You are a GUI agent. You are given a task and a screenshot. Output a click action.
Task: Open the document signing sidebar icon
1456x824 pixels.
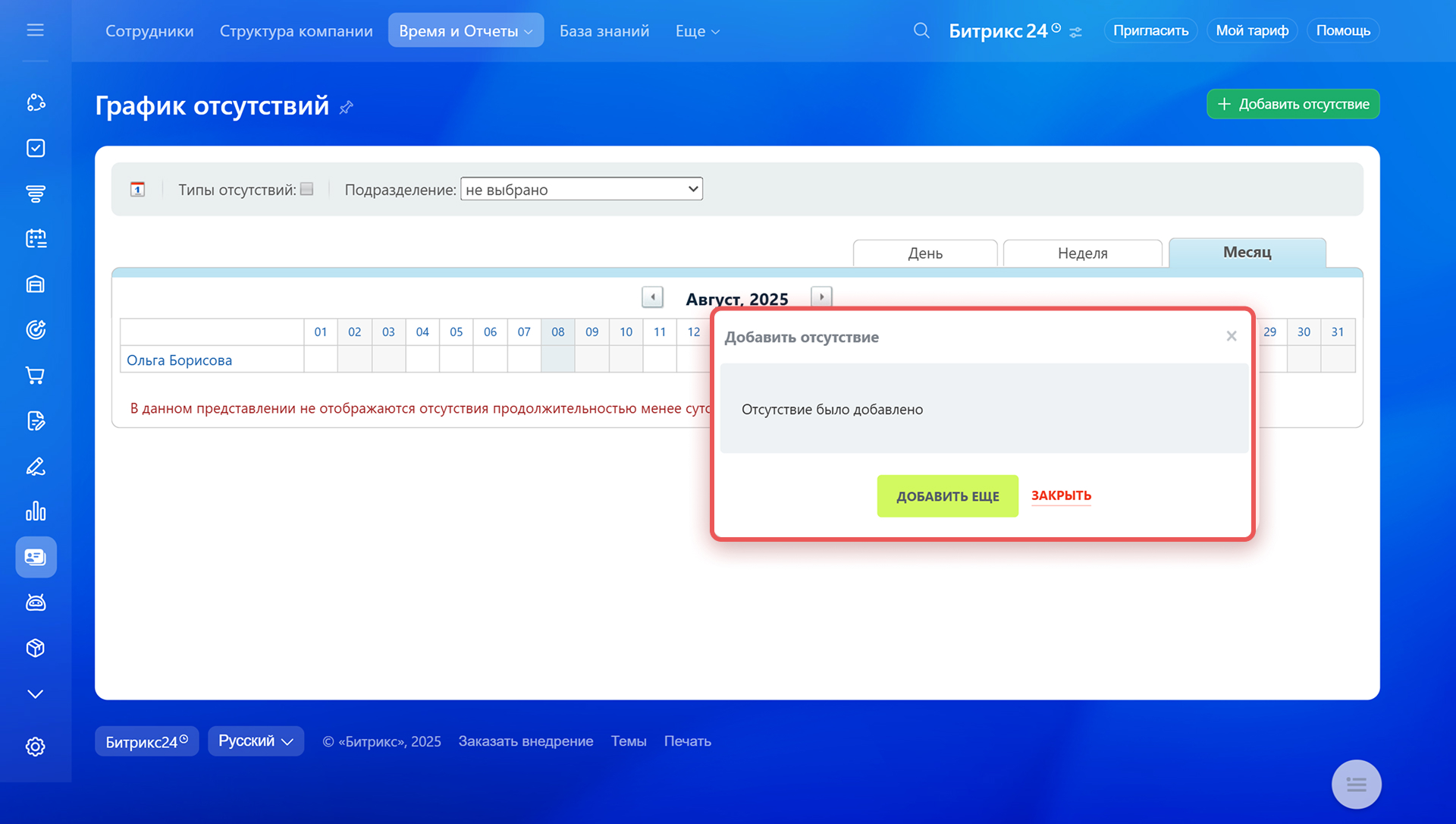coord(36,421)
